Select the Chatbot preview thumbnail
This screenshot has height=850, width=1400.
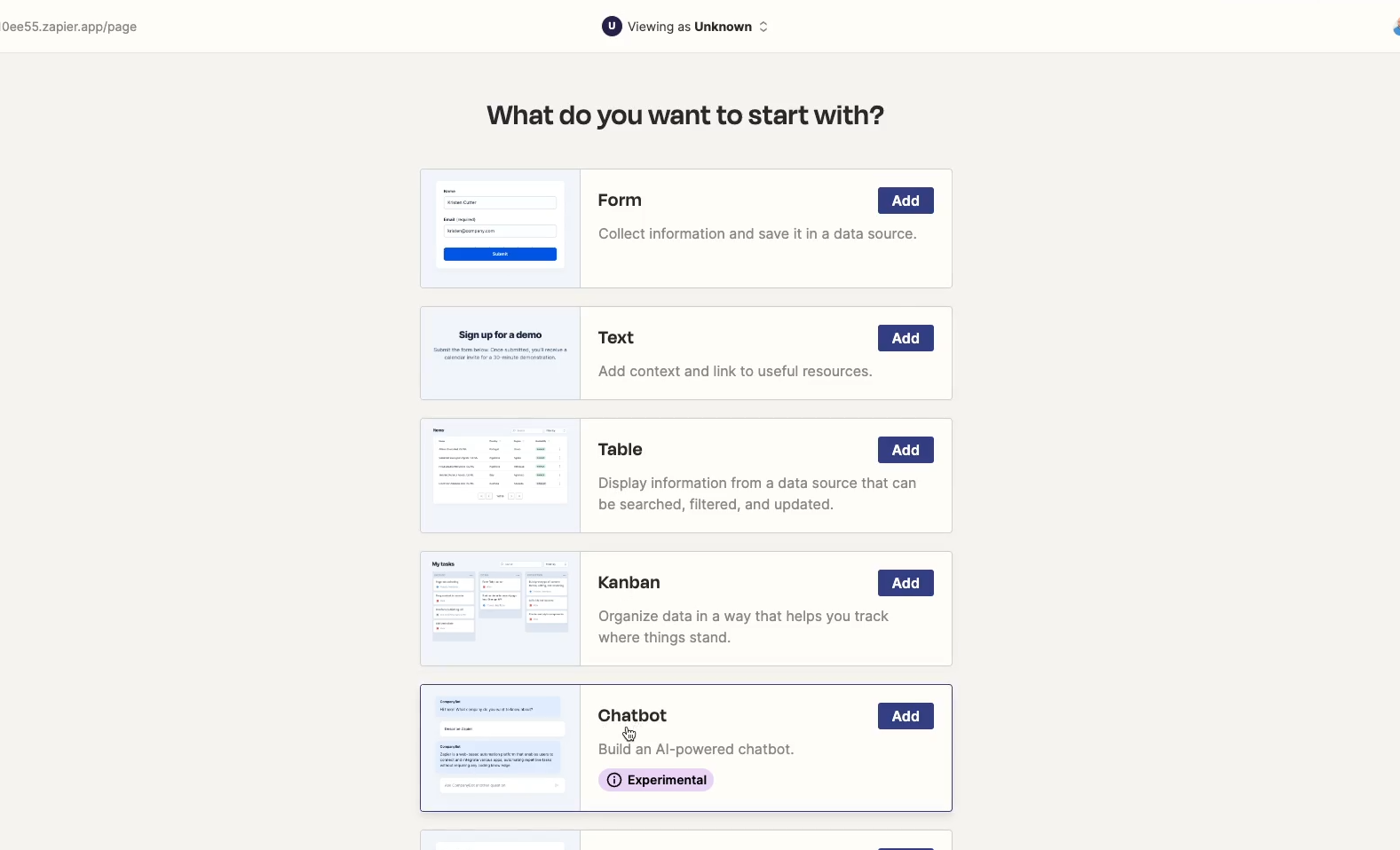pyautogui.click(x=500, y=748)
